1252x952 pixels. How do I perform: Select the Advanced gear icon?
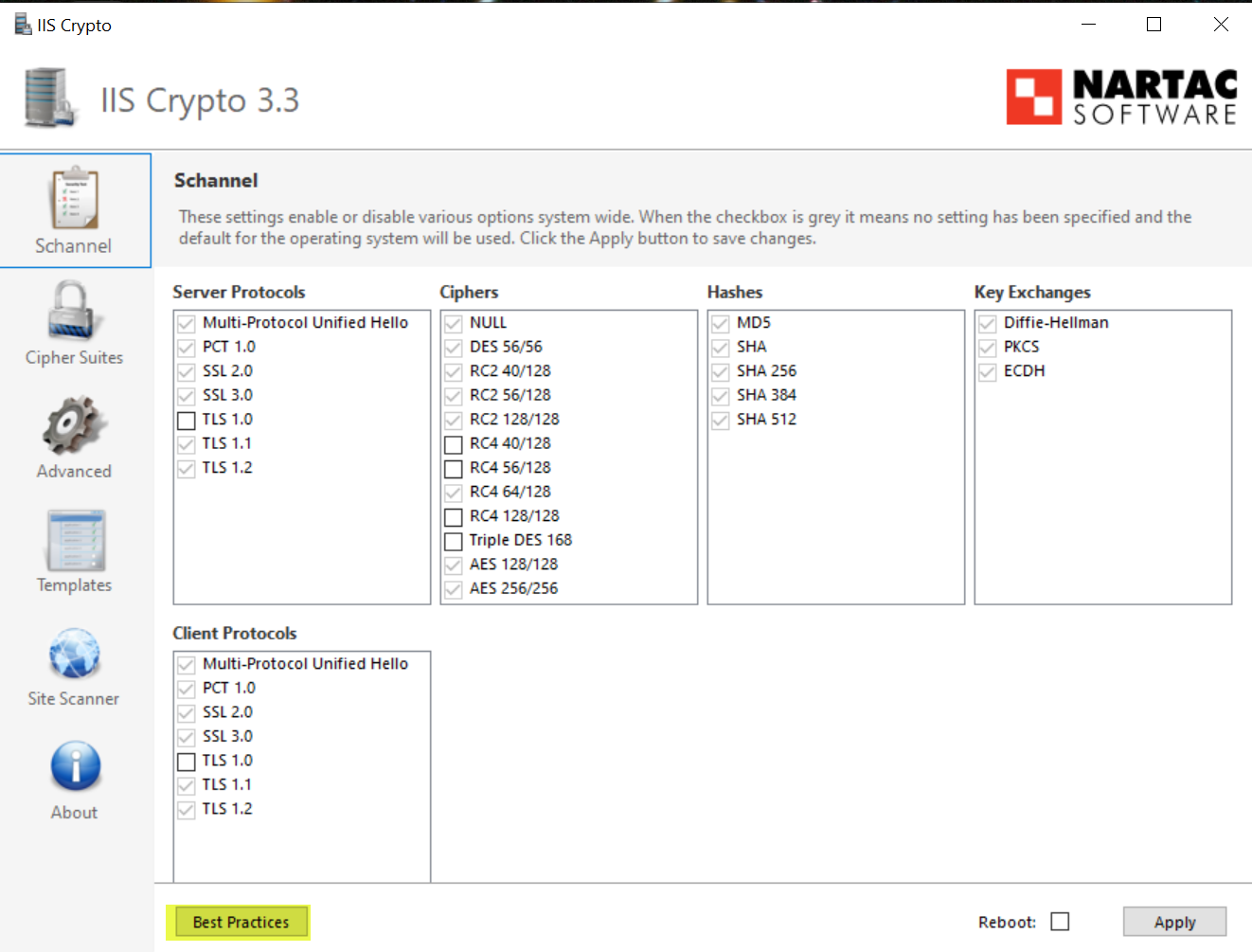pos(74,425)
